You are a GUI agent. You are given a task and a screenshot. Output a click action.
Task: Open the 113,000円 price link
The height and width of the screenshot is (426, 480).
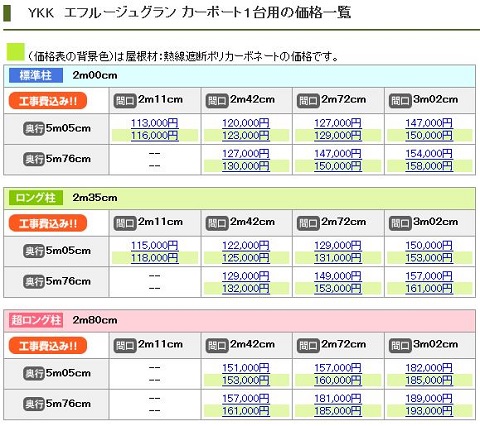[155, 123]
